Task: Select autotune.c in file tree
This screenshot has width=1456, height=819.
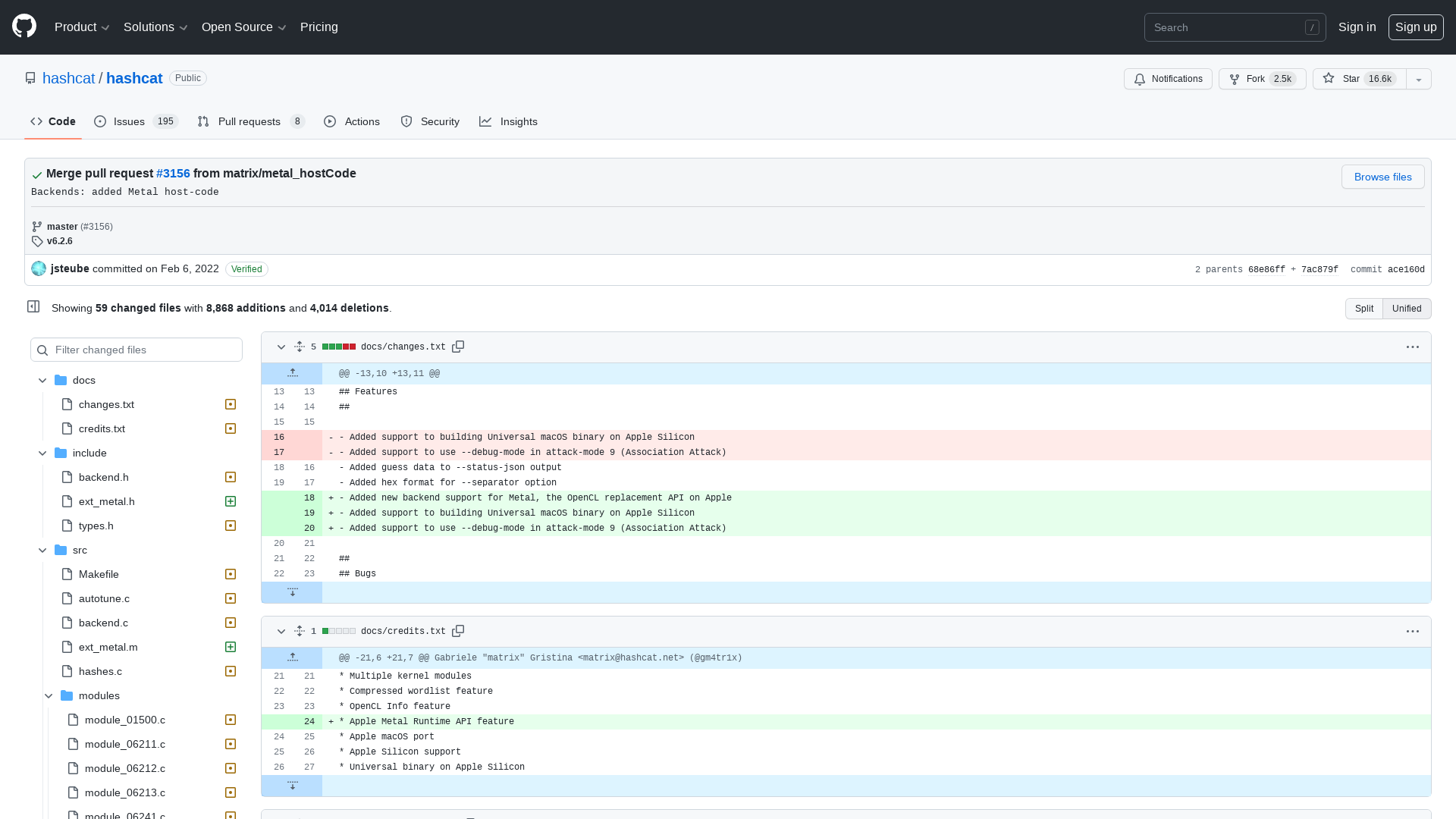Action: coord(104,598)
